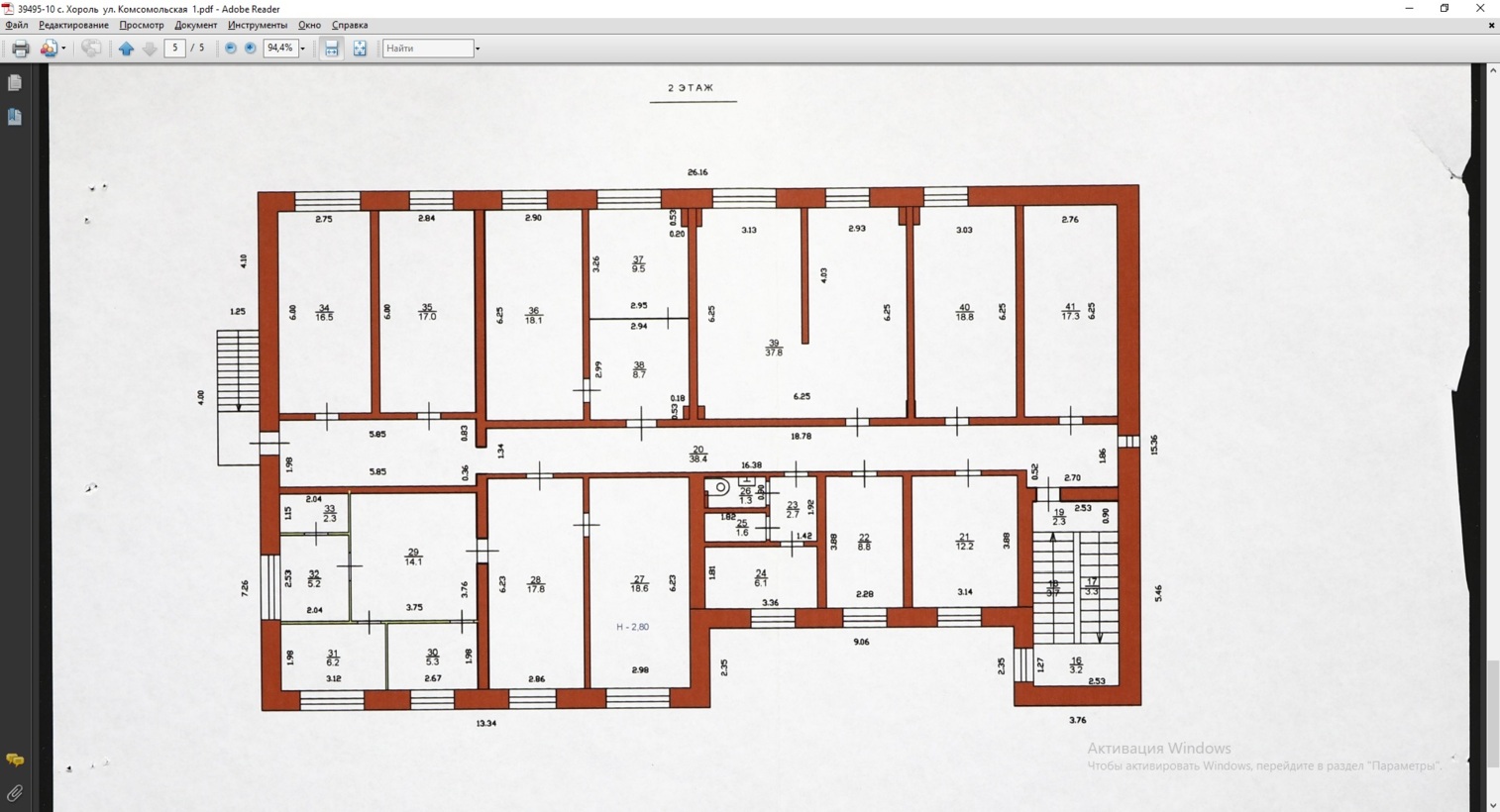This screenshot has height=812, width=1500.
Task: Open the Справка menu
Action: pos(349,25)
